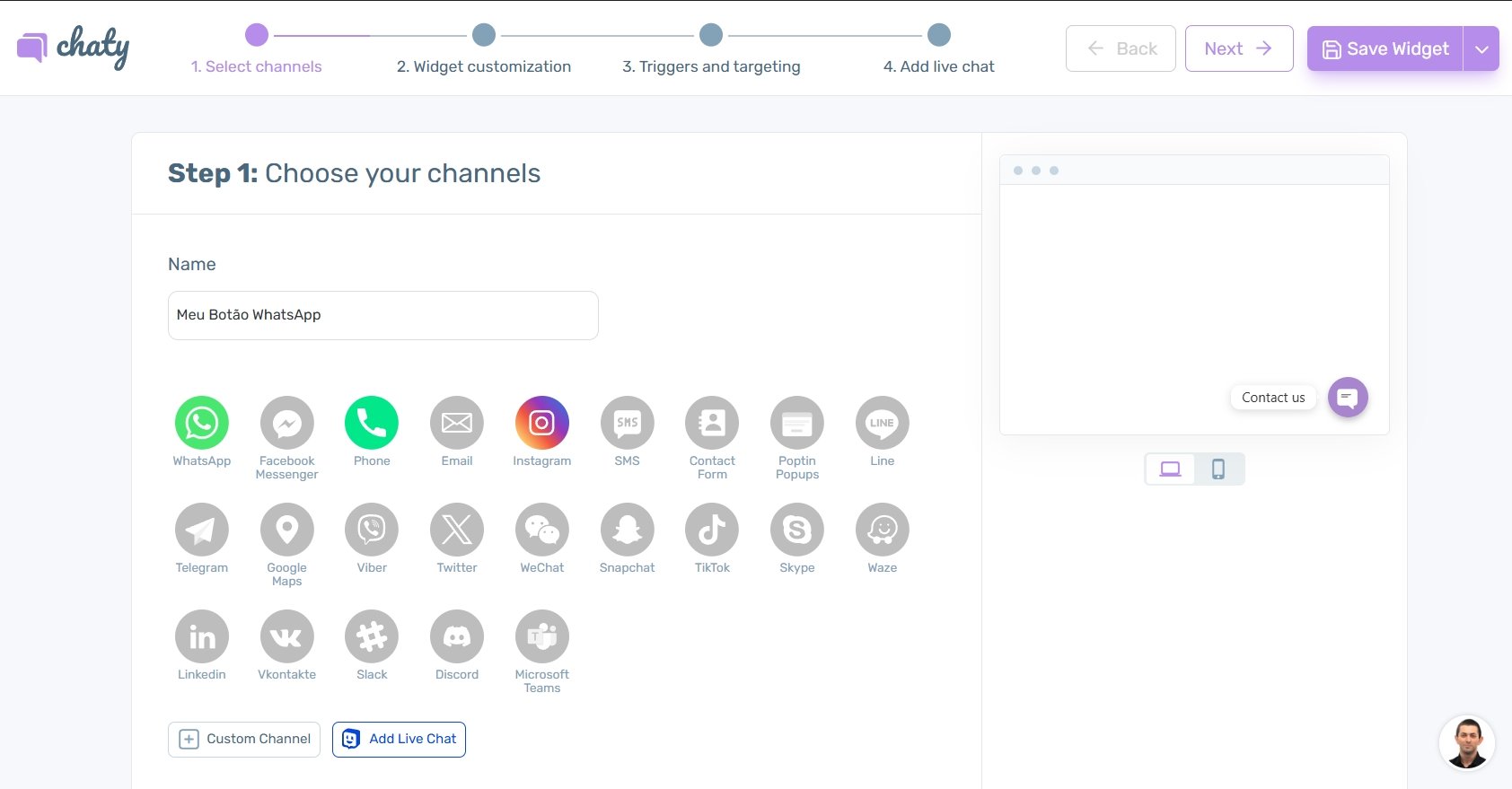Click the Custom Channel button
Screen dimensions: 1512x789
244,740
